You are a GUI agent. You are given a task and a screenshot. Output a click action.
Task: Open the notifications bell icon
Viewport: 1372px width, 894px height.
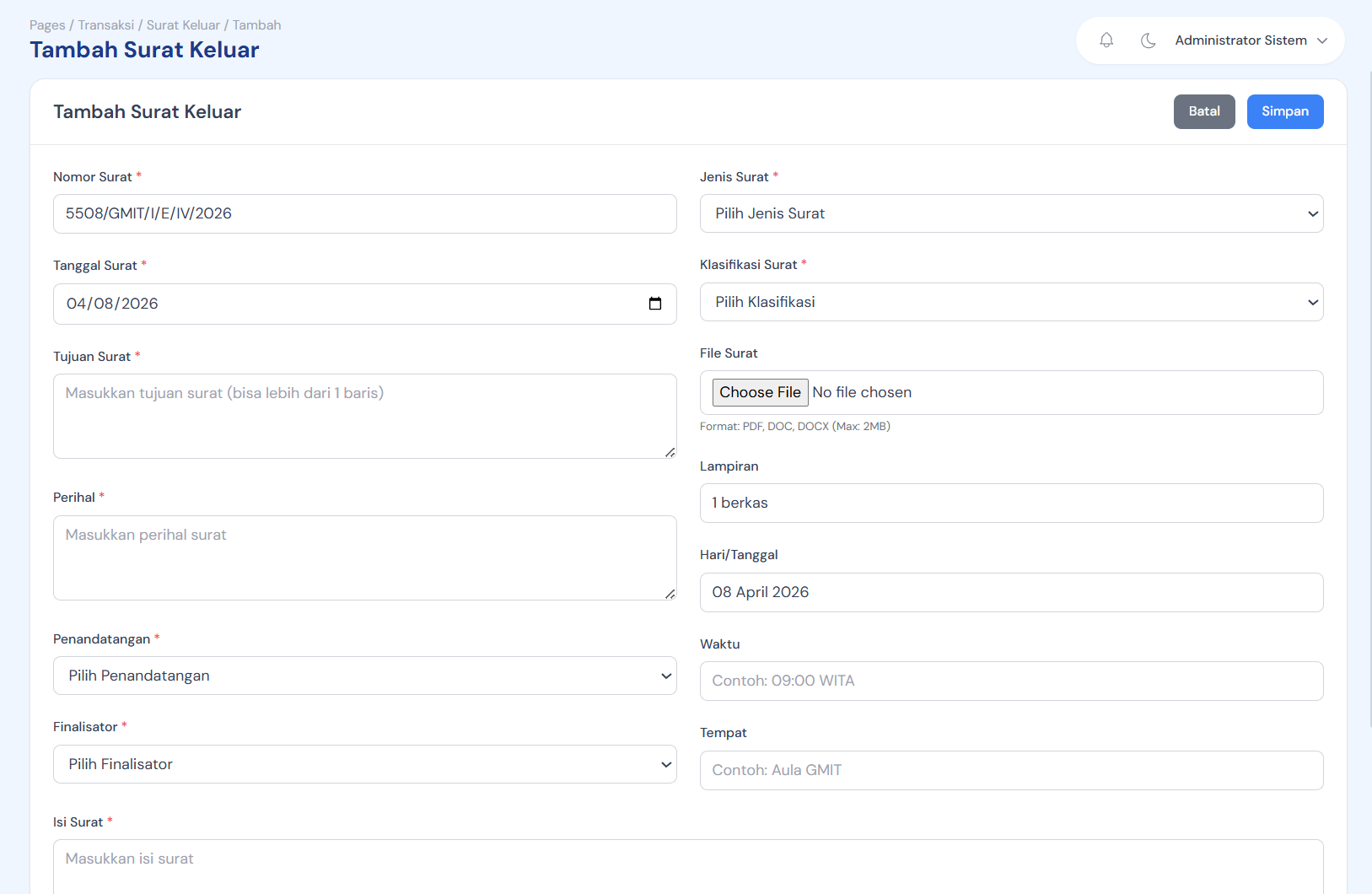(x=1106, y=40)
